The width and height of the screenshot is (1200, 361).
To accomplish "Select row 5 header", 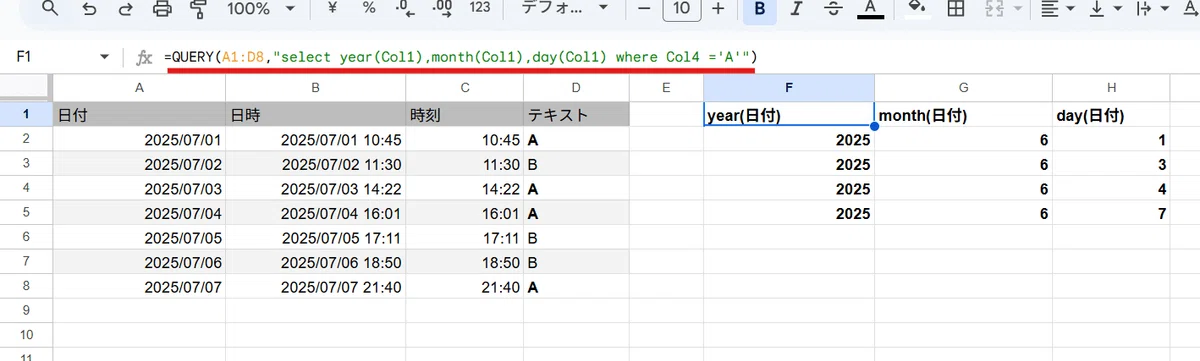I will pyautogui.click(x=26, y=212).
